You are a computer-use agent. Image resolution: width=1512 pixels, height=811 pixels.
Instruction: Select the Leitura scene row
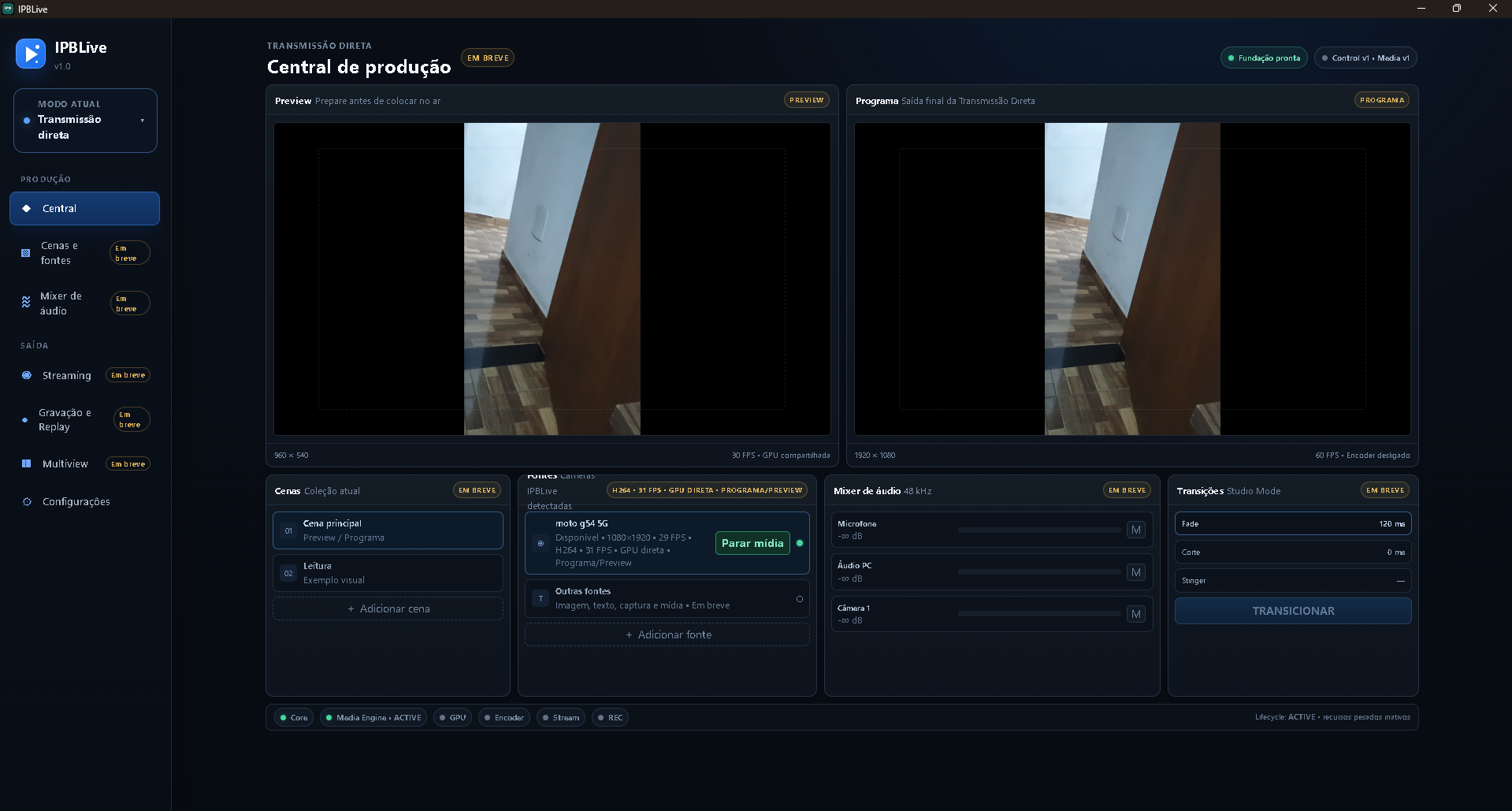point(388,573)
